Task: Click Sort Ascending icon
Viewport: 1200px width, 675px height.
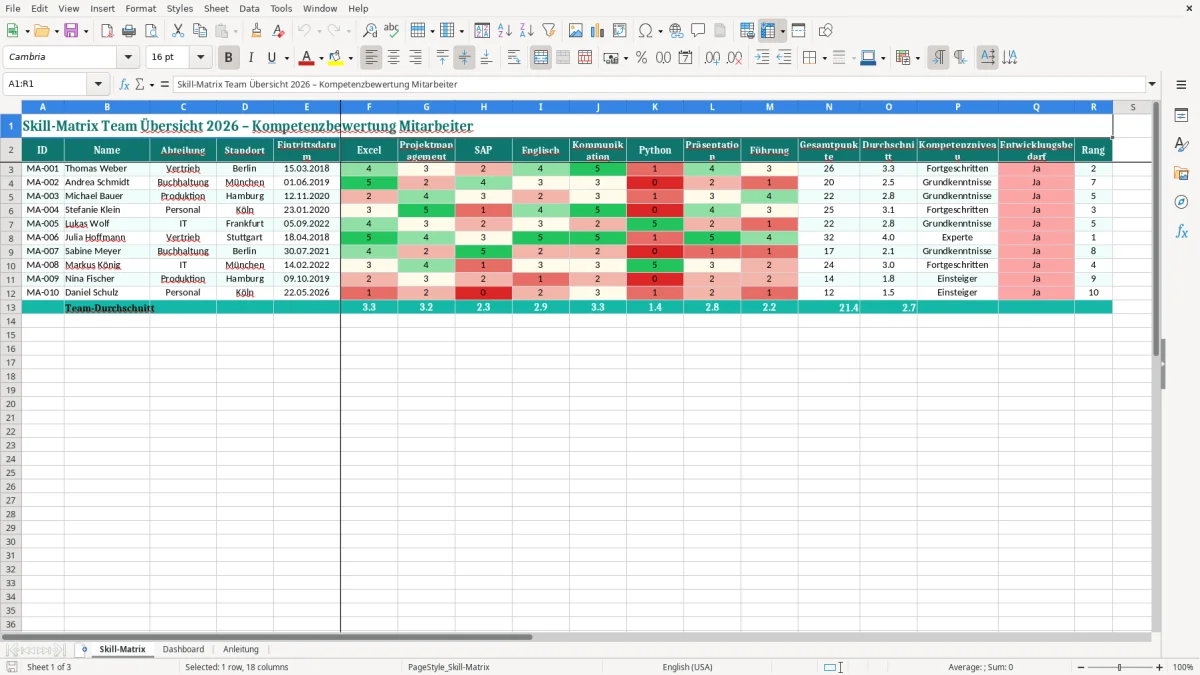Action: coord(505,31)
